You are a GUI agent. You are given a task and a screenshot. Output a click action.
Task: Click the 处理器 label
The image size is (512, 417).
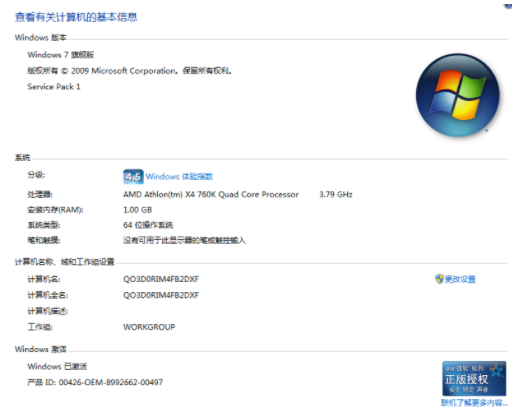[x=40, y=194]
